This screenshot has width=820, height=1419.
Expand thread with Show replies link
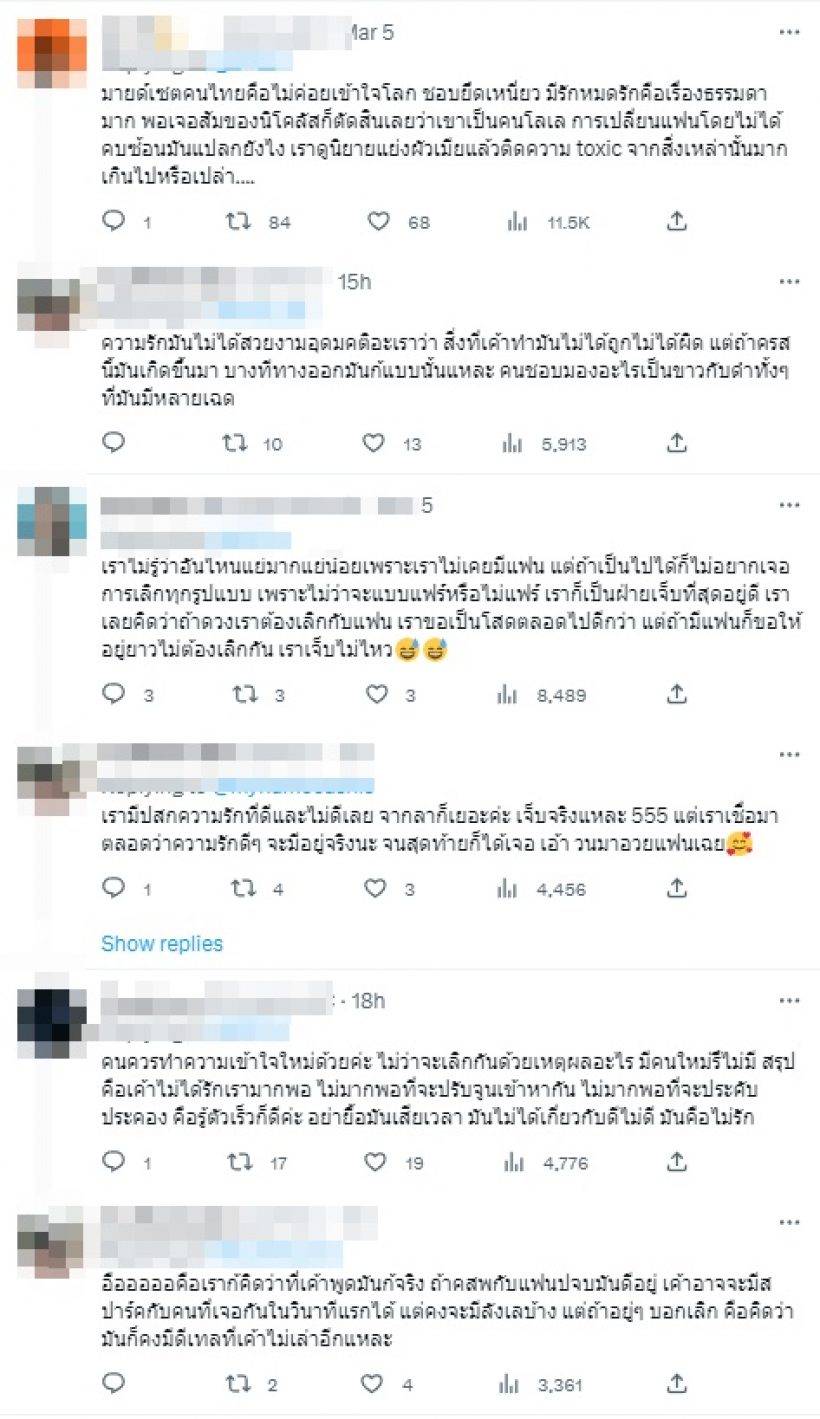[x=162, y=943]
